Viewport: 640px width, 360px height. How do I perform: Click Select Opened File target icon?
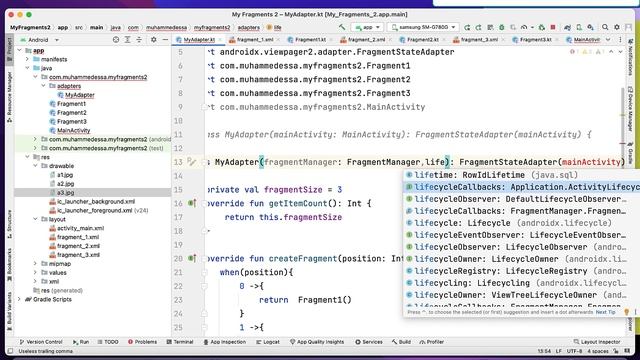(x=116, y=40)
